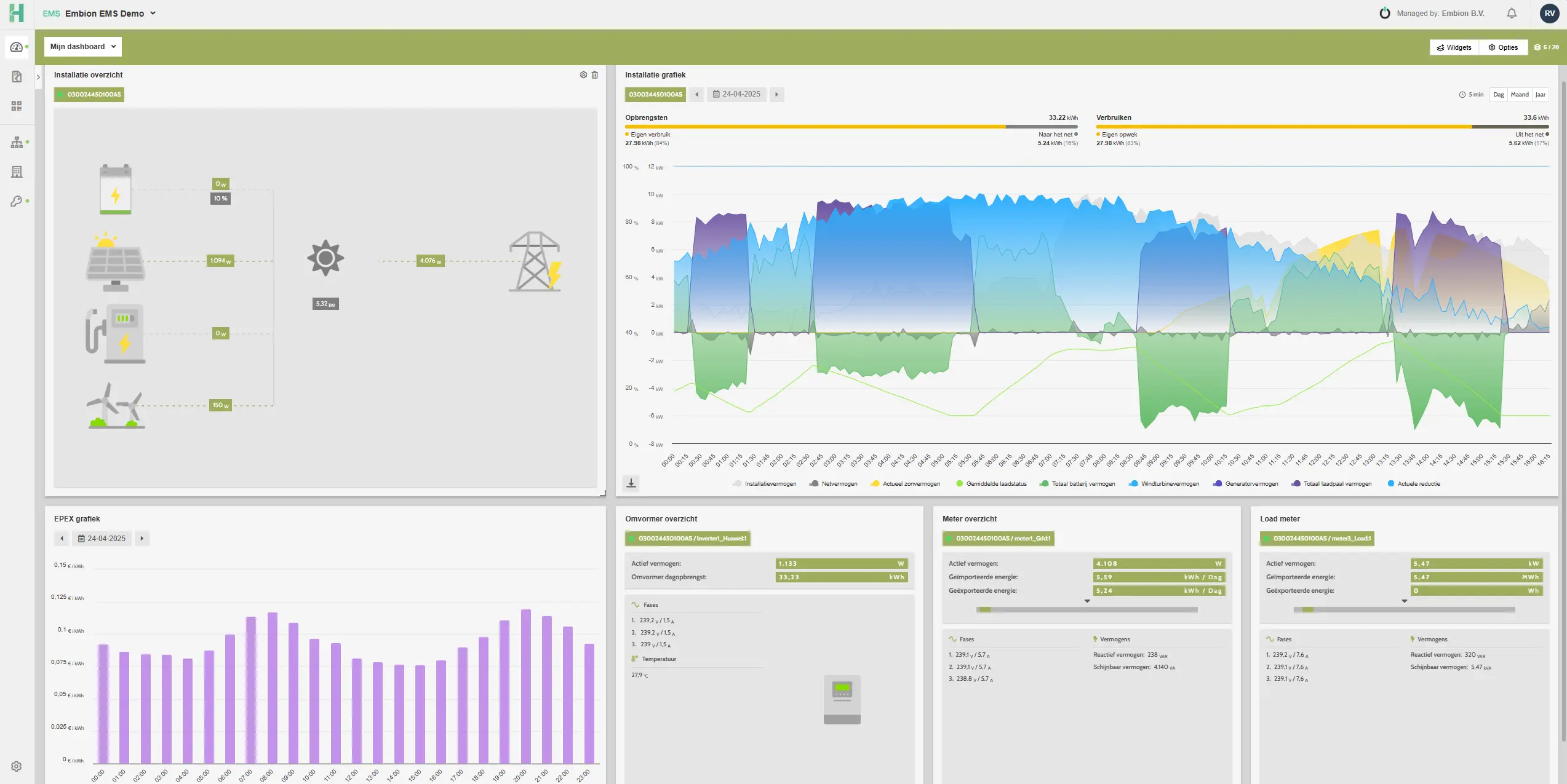
Task: Expand Meter overzicht energy dropdown arrow
Action: (1087, 601)
